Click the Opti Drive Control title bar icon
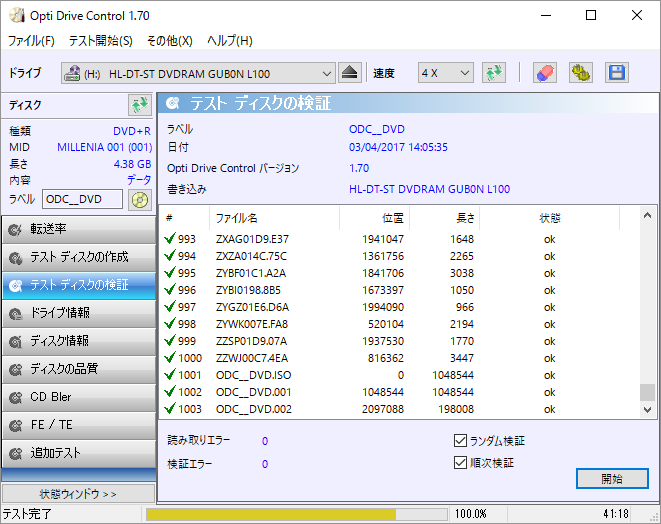661x524 pixels. pyautogui.click(x=17, y=16)
